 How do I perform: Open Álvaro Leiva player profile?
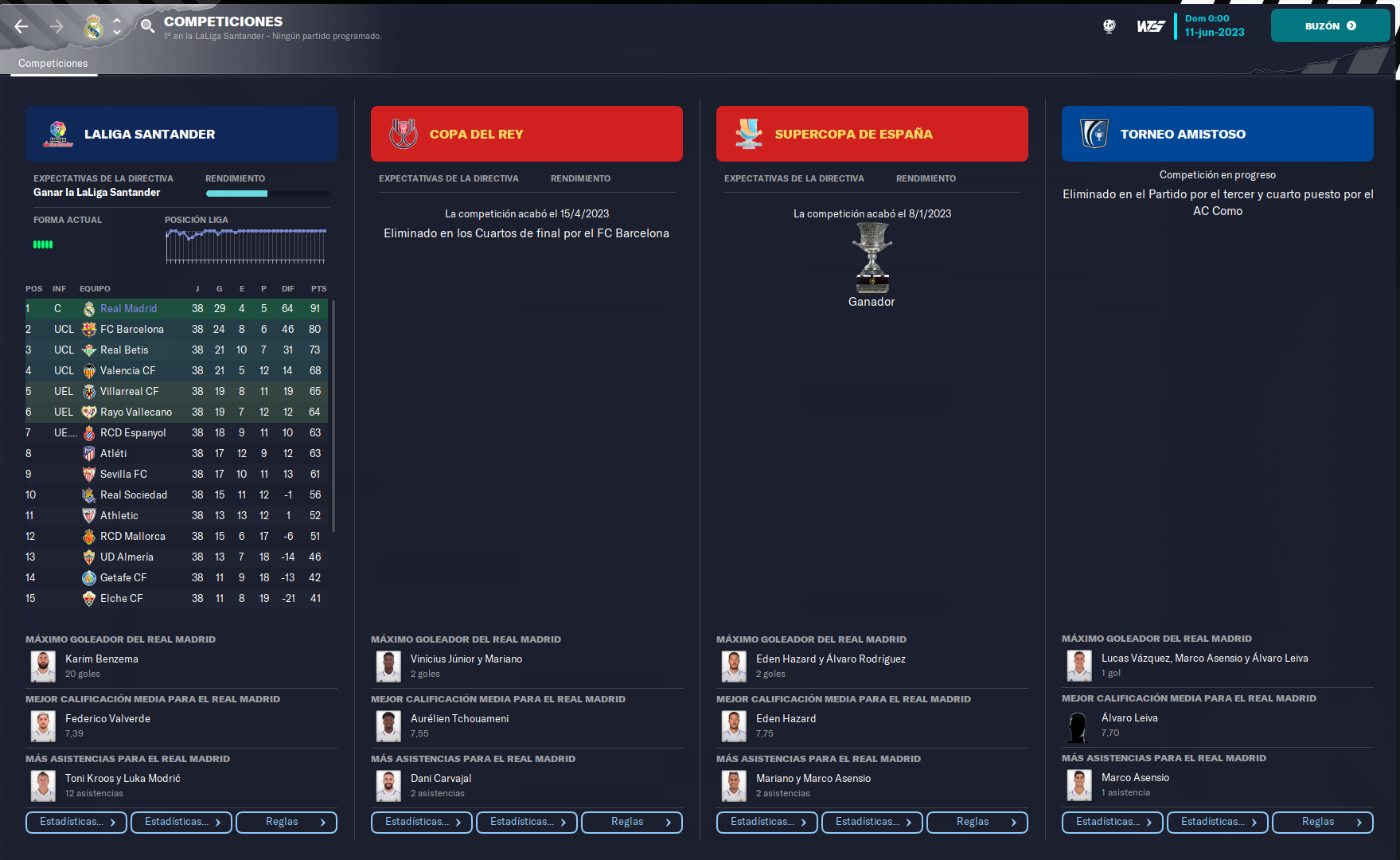pyautogui.click(x=1129, y=717)
